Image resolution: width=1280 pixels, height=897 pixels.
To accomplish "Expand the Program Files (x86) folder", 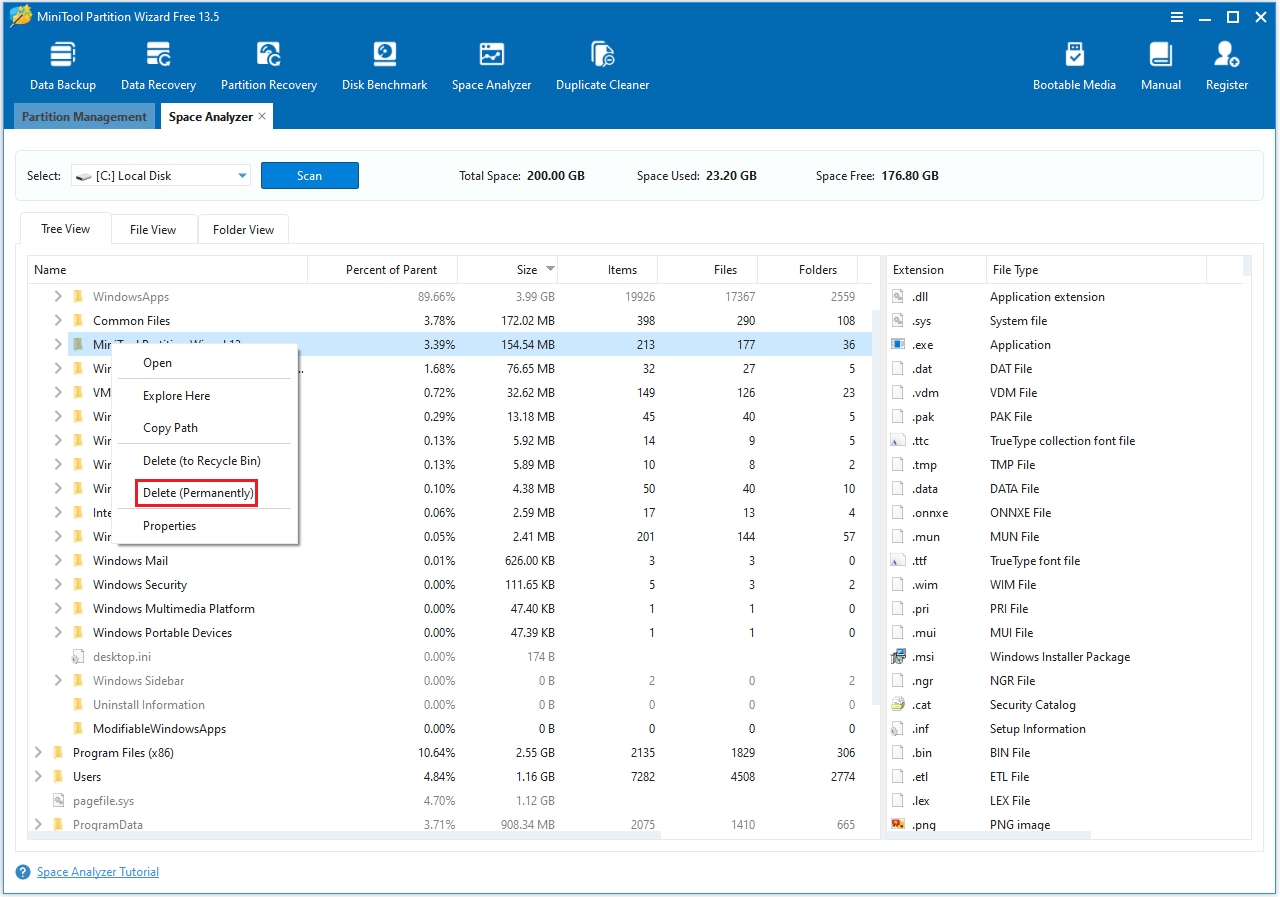I will [39, 752].
